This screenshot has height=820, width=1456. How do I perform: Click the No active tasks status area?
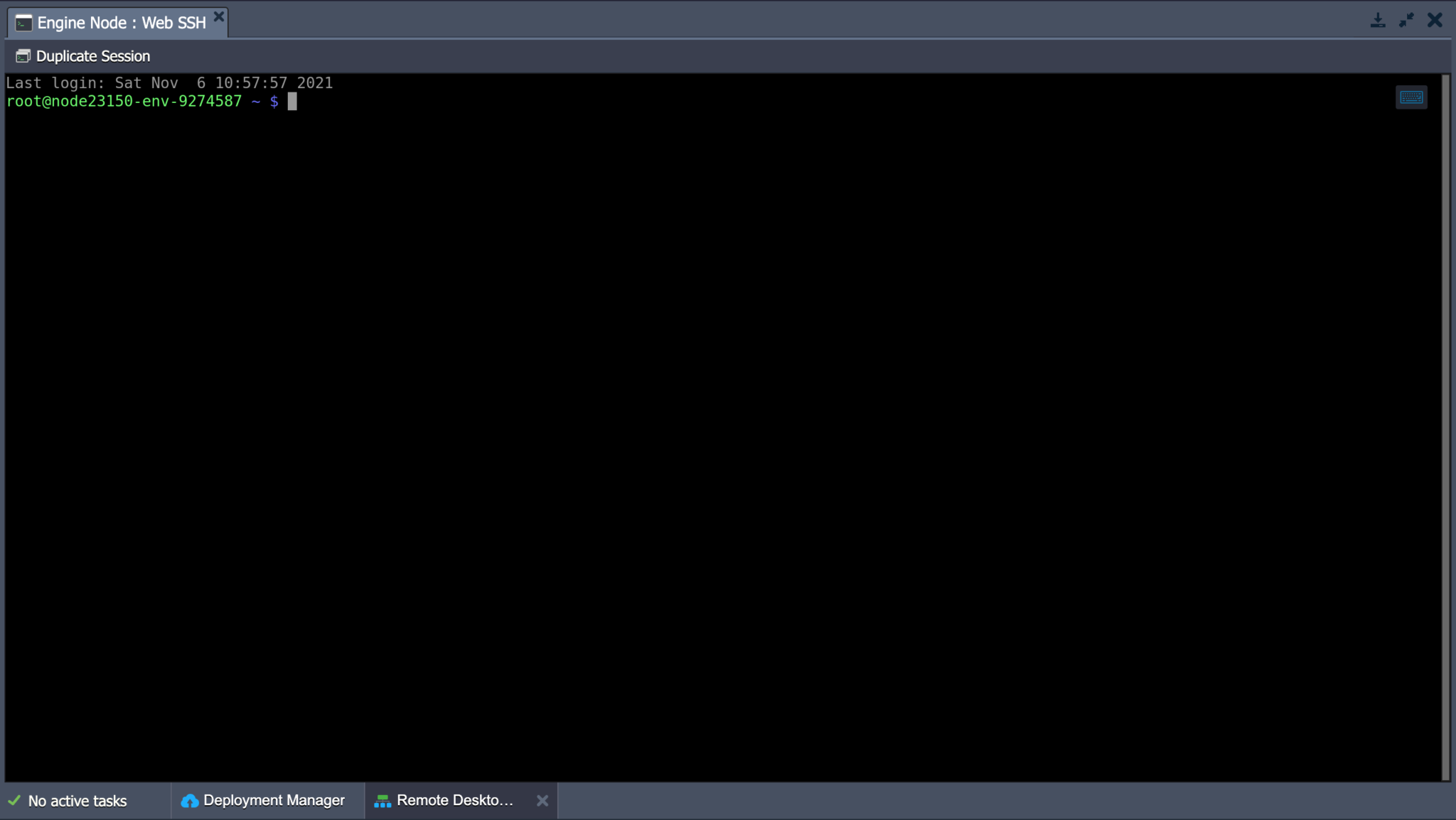click(78, 800)
